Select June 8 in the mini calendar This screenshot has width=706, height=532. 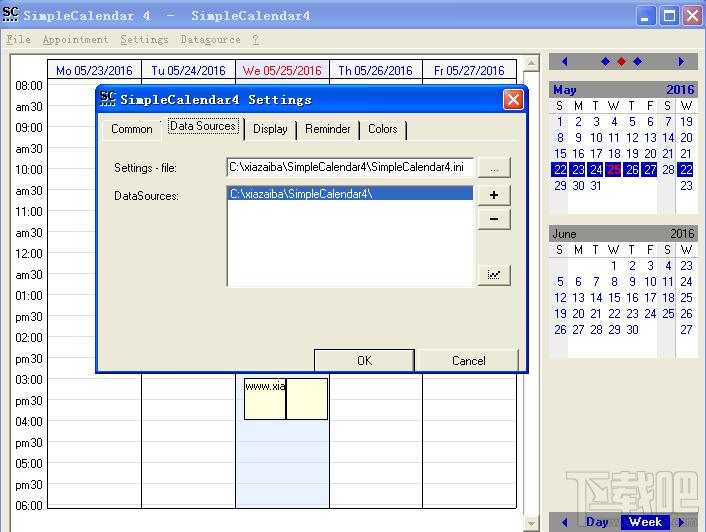[x=614, y=282]
